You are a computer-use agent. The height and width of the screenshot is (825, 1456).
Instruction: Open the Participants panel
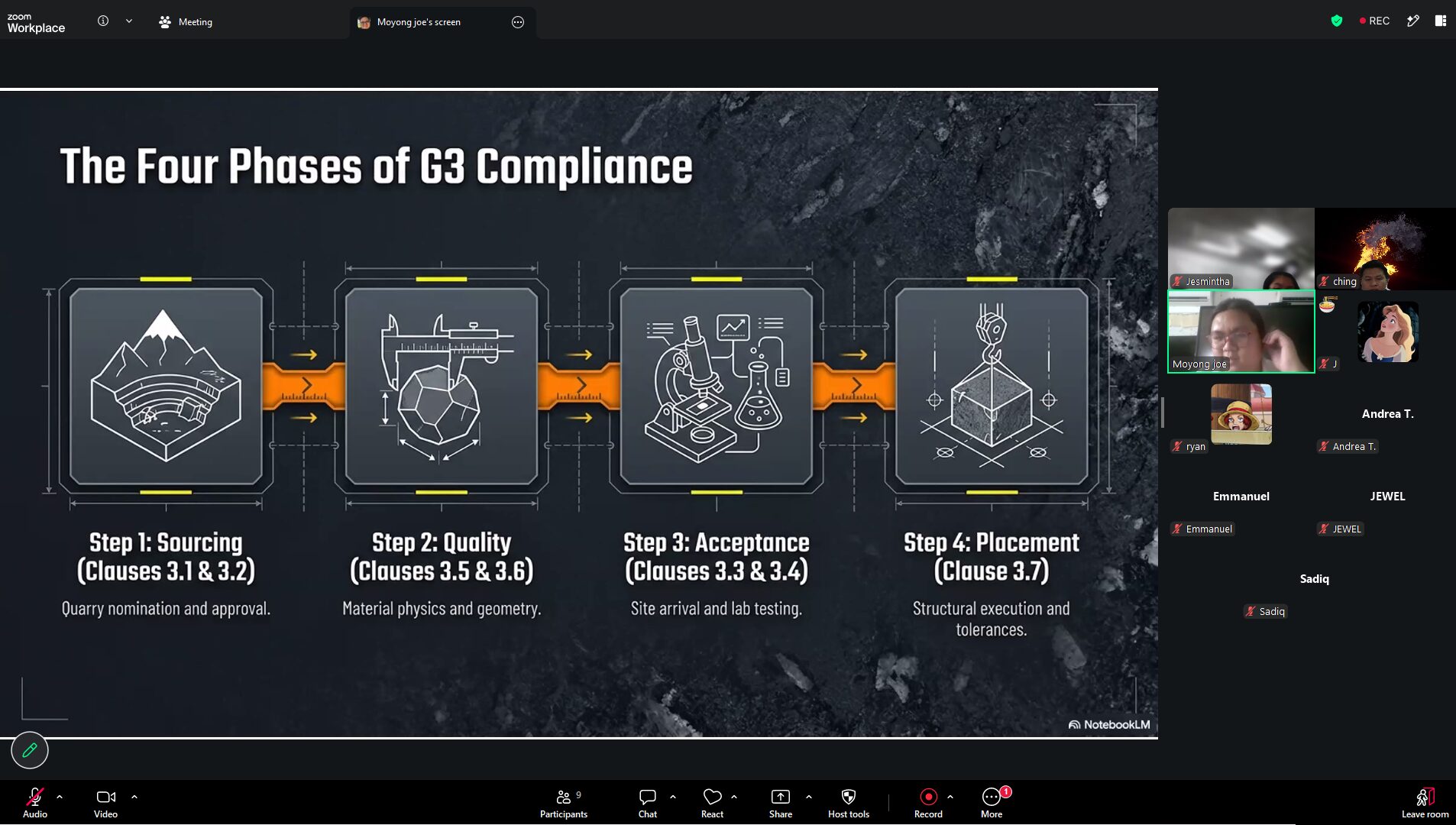(564, 802)
